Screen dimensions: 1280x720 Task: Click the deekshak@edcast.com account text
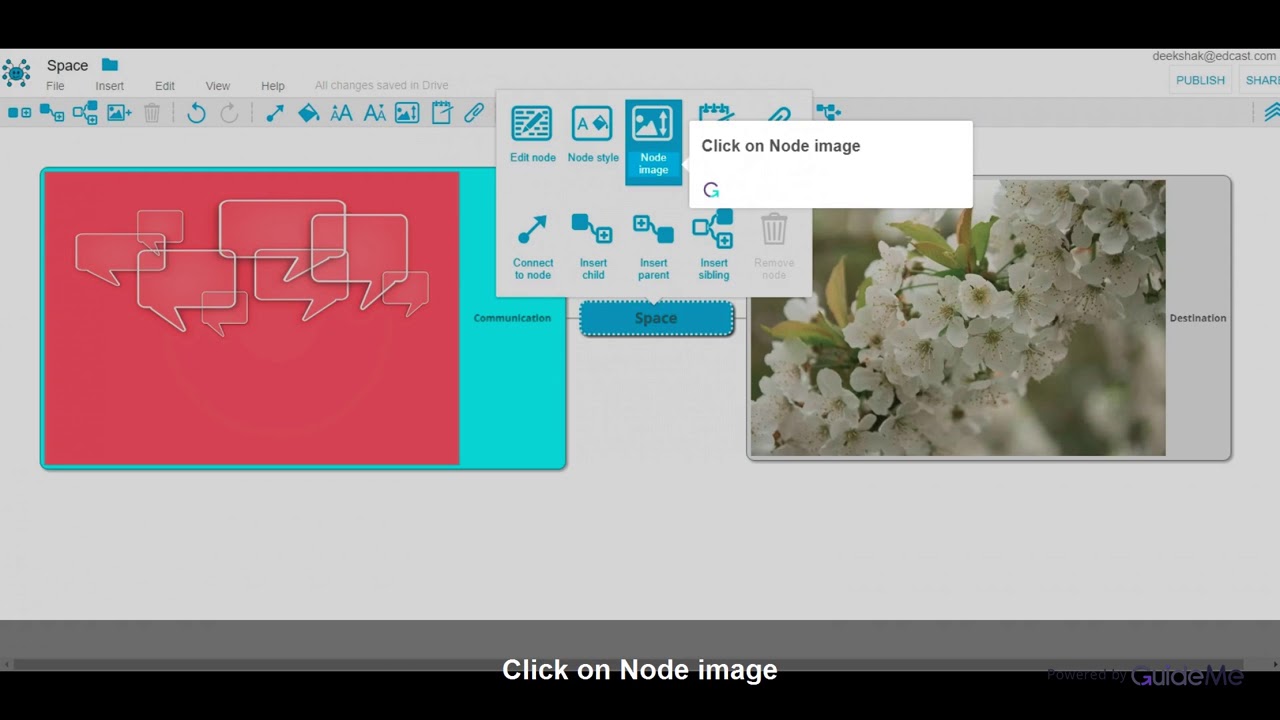point(1214,57)
